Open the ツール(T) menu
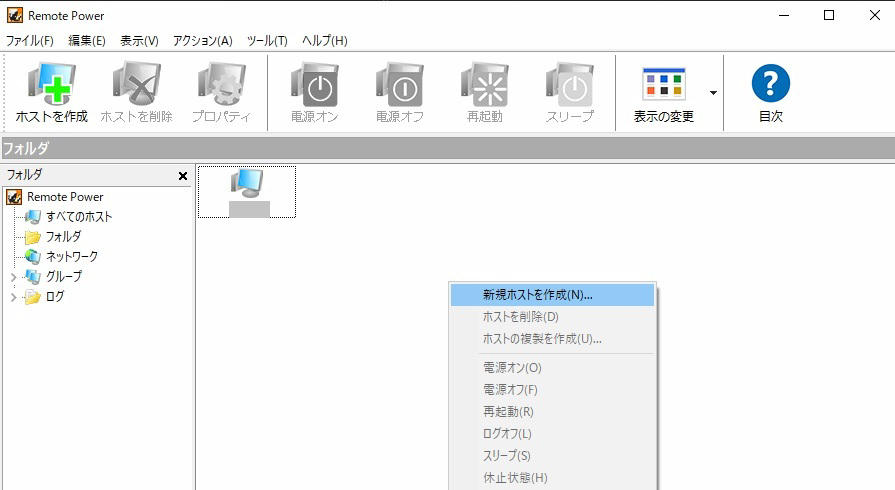Screen dimensions: 895x490 [267, 41]
